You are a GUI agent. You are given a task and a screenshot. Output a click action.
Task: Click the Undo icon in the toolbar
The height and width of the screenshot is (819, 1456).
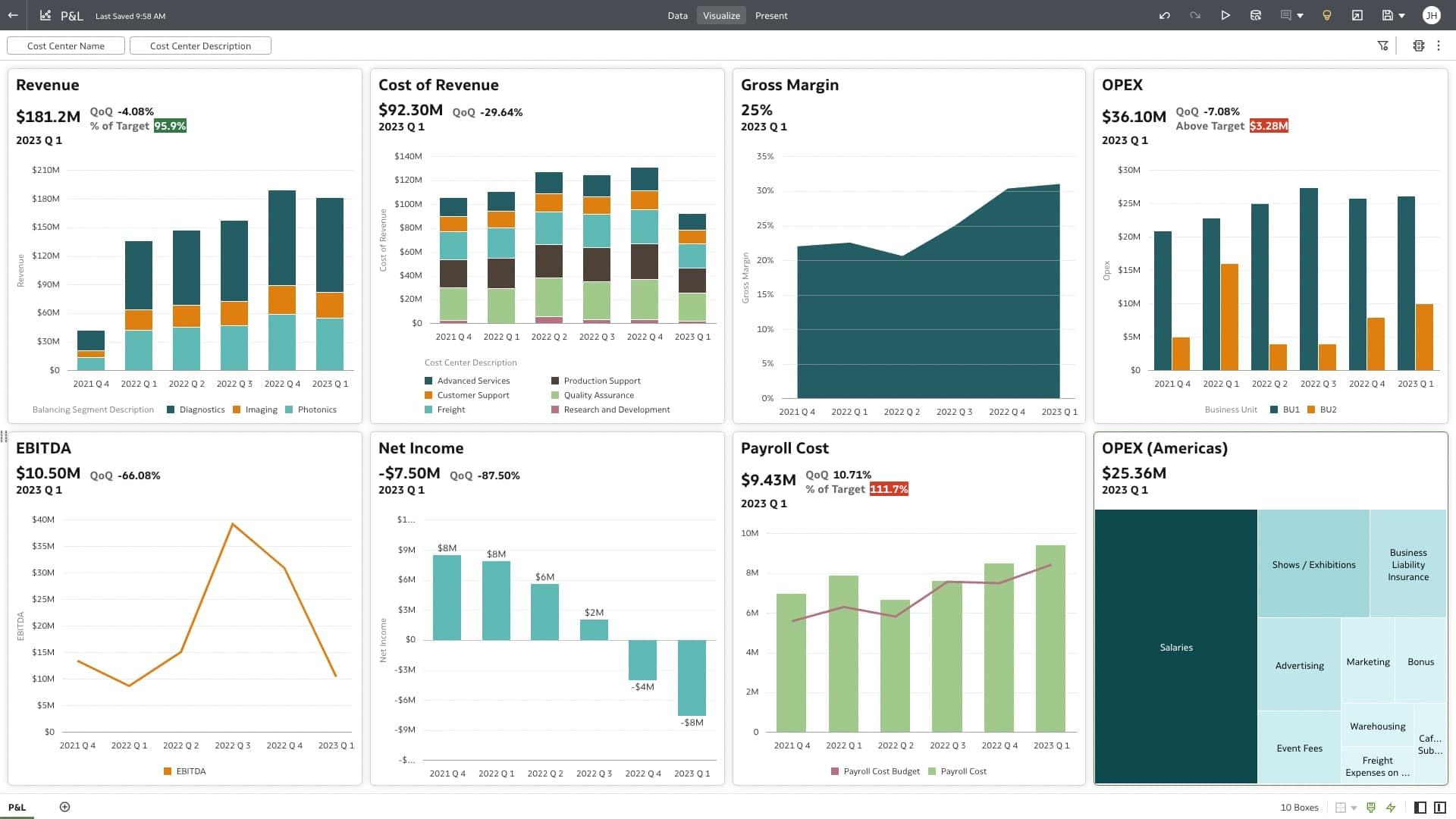(x=1166, y=15)
